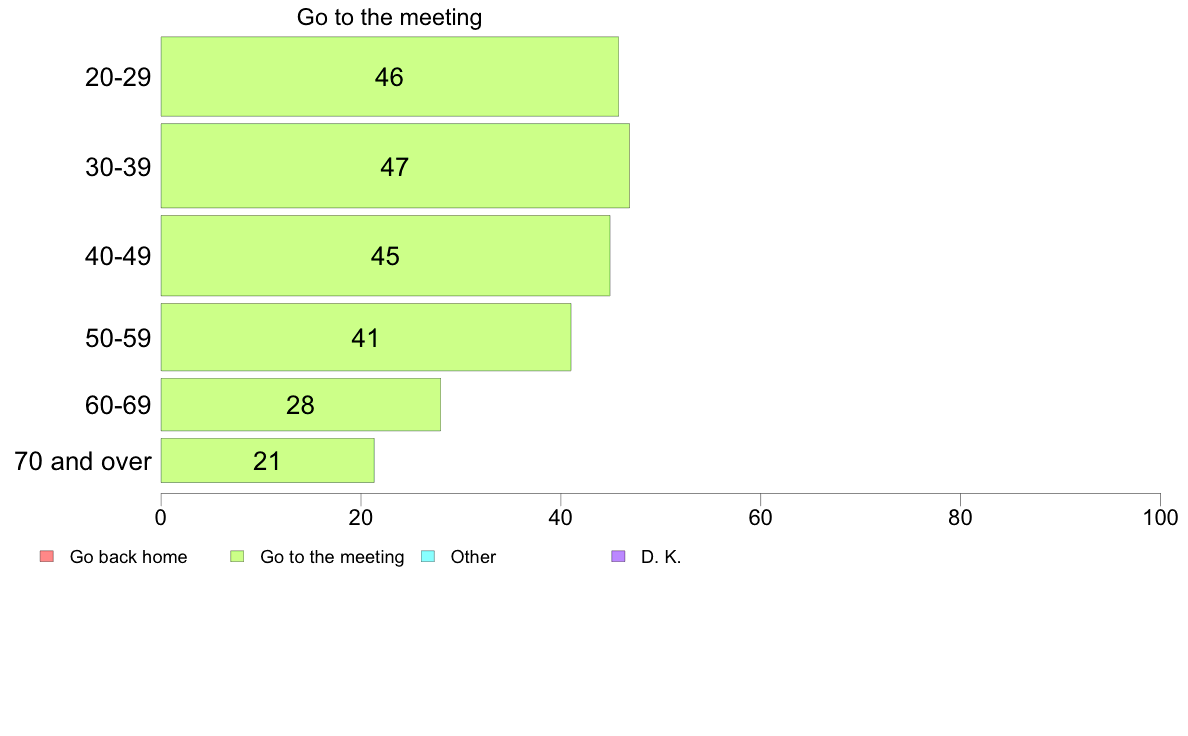Click the purple D. K. legend swatch
This screenshot has width=1188, height=736.
tap(618, 556)
